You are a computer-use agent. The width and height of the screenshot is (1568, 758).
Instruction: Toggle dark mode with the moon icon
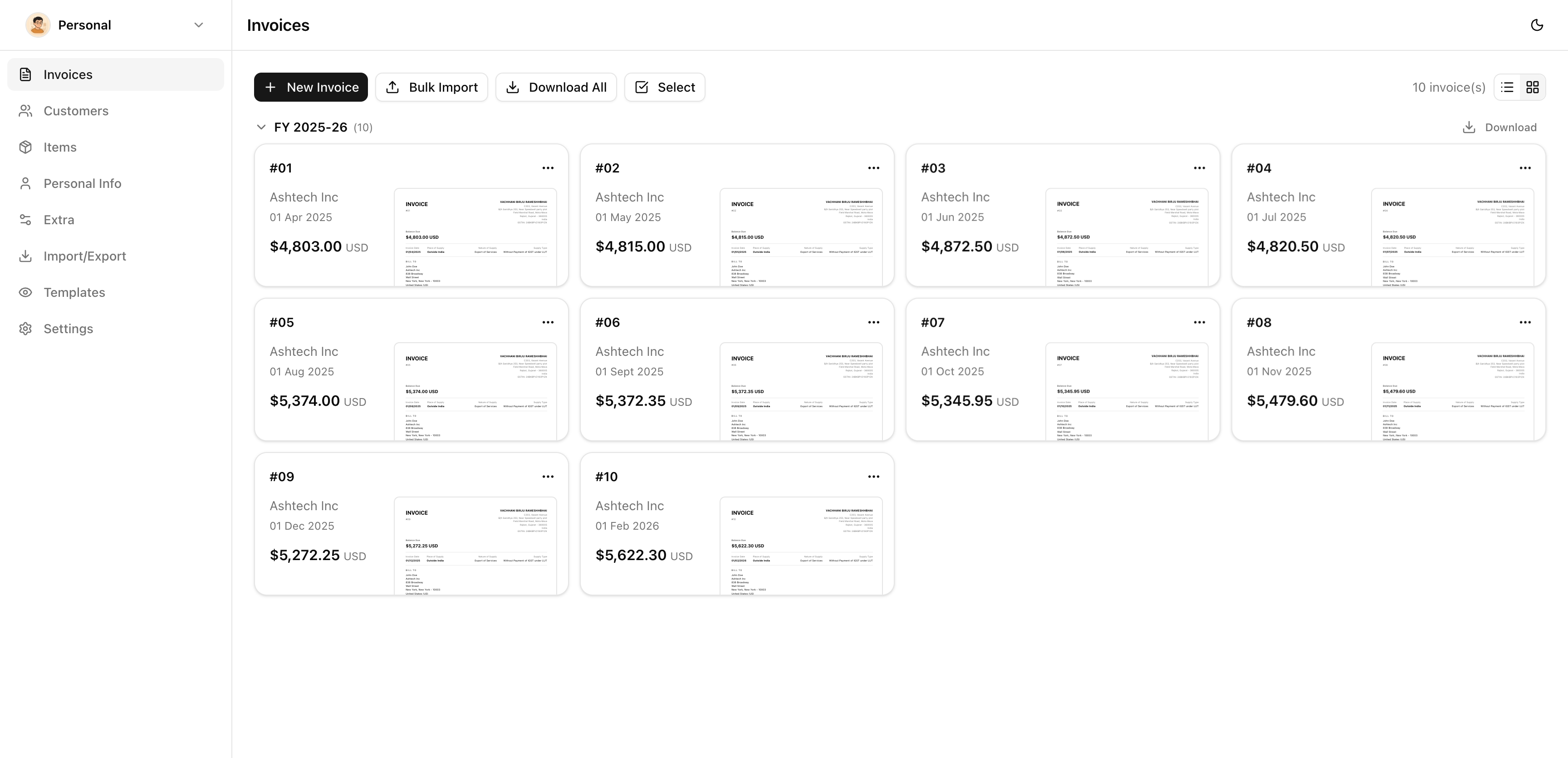pyautogui.click(x=1536, y=25)
